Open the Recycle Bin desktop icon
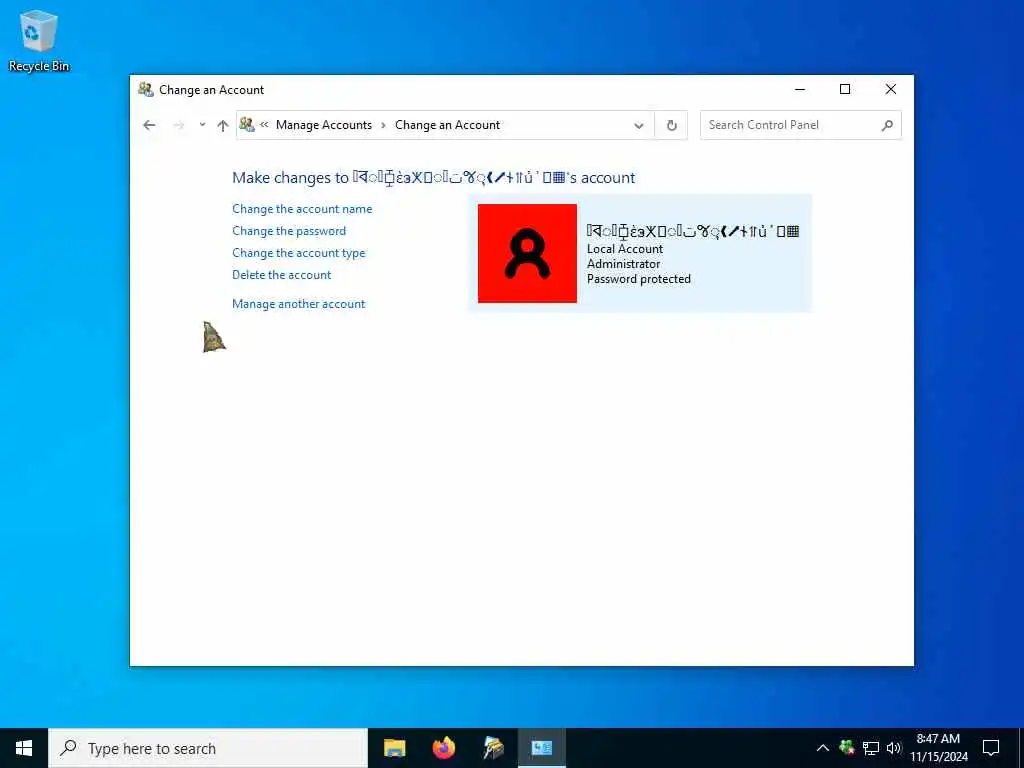The image size is (1024, 768). click(39, 40)
